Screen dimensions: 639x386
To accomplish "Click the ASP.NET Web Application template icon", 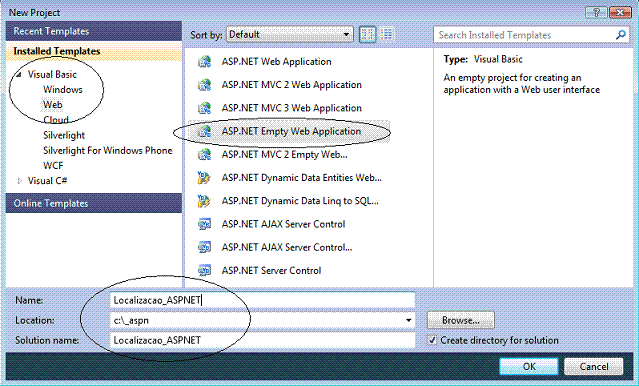I will pyautogui.click(x=204, y=62).
